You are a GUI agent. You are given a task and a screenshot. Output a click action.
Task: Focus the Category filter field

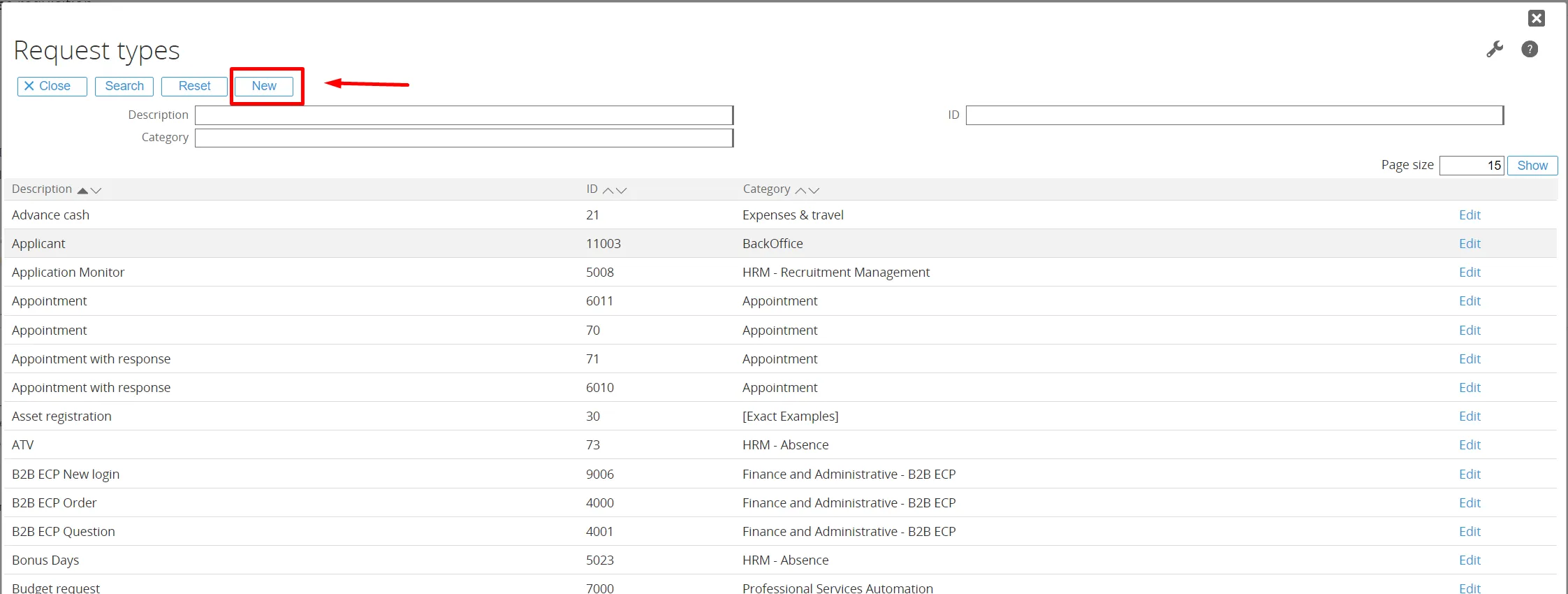pyautogui.click(x=464, y=138)
